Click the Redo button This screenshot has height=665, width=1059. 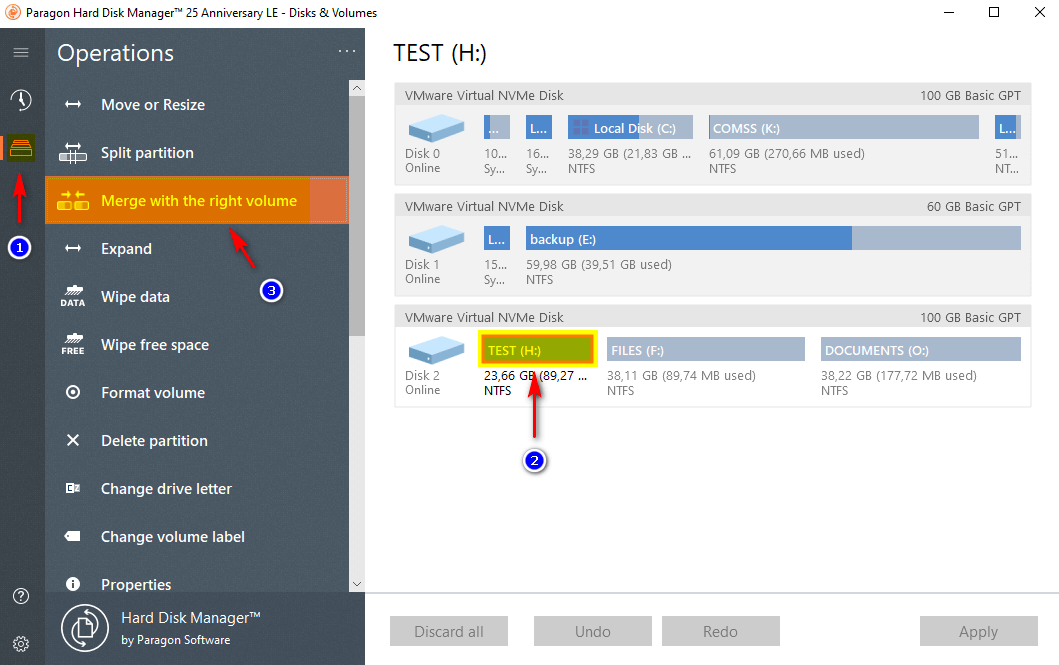(721, 631)
